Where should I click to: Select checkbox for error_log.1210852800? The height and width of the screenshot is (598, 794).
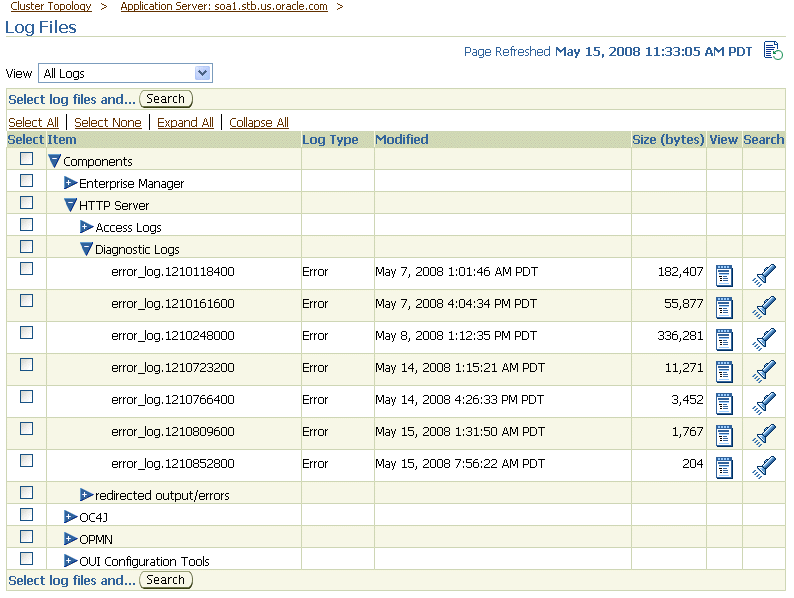click(x=26, y=461)
